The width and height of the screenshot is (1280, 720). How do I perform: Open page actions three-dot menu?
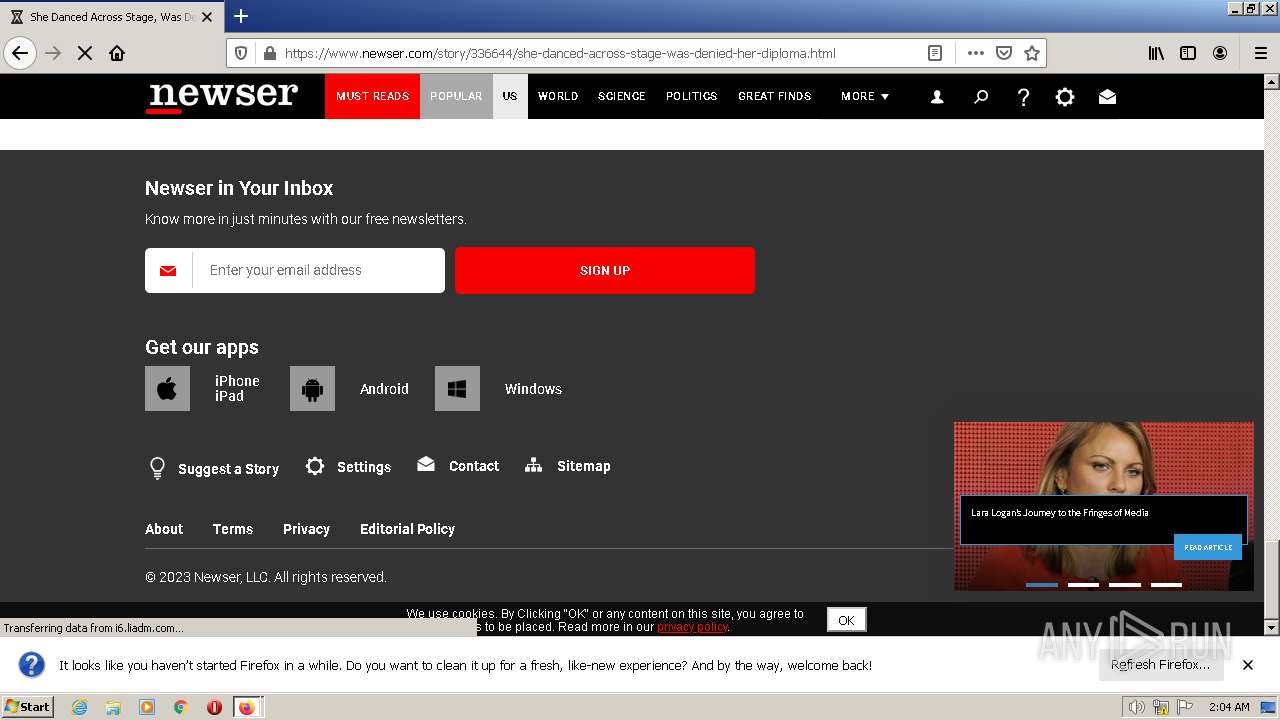coord(975,53)
